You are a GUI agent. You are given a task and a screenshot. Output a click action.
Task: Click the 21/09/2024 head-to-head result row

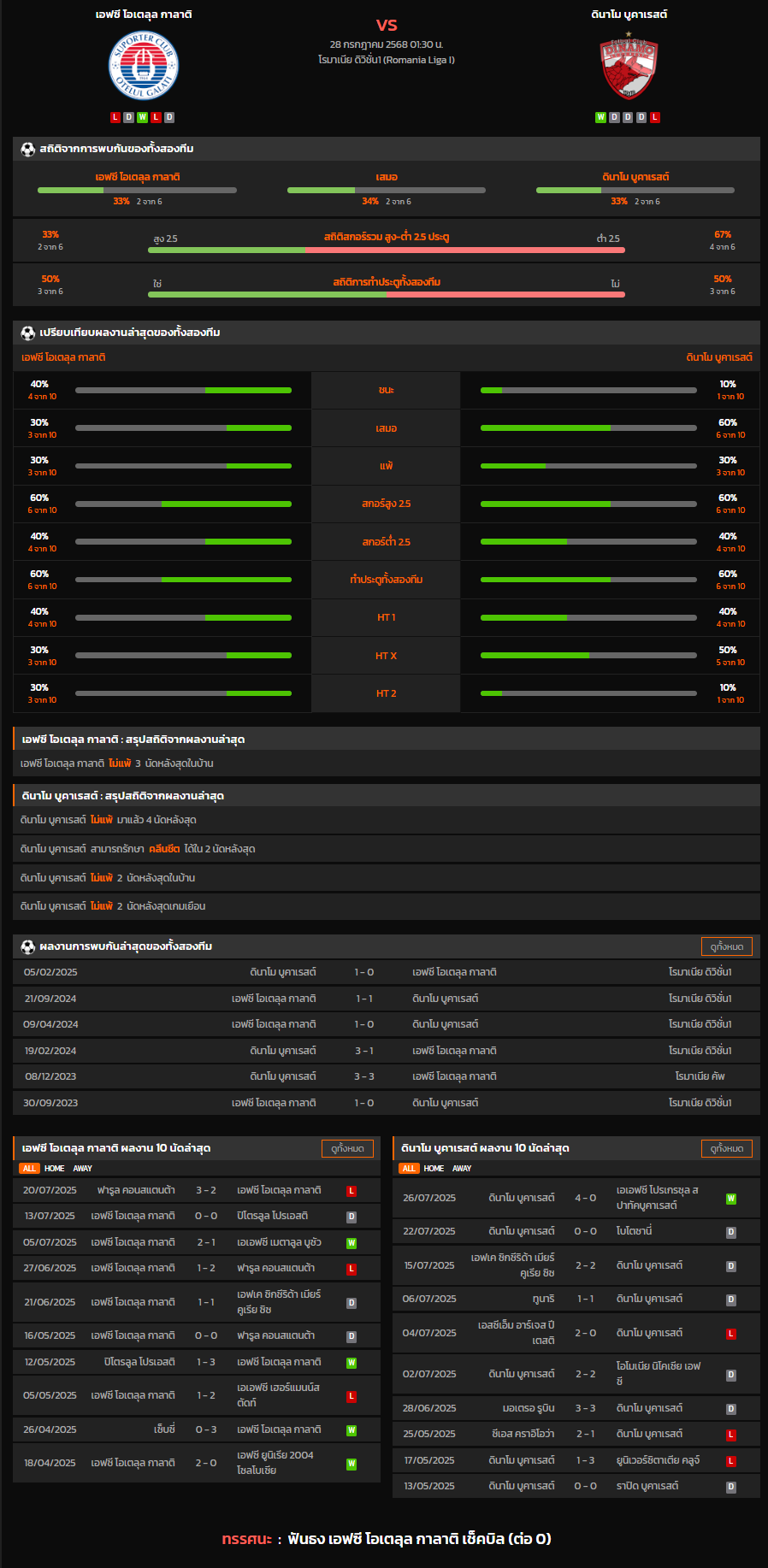point(387,999)
